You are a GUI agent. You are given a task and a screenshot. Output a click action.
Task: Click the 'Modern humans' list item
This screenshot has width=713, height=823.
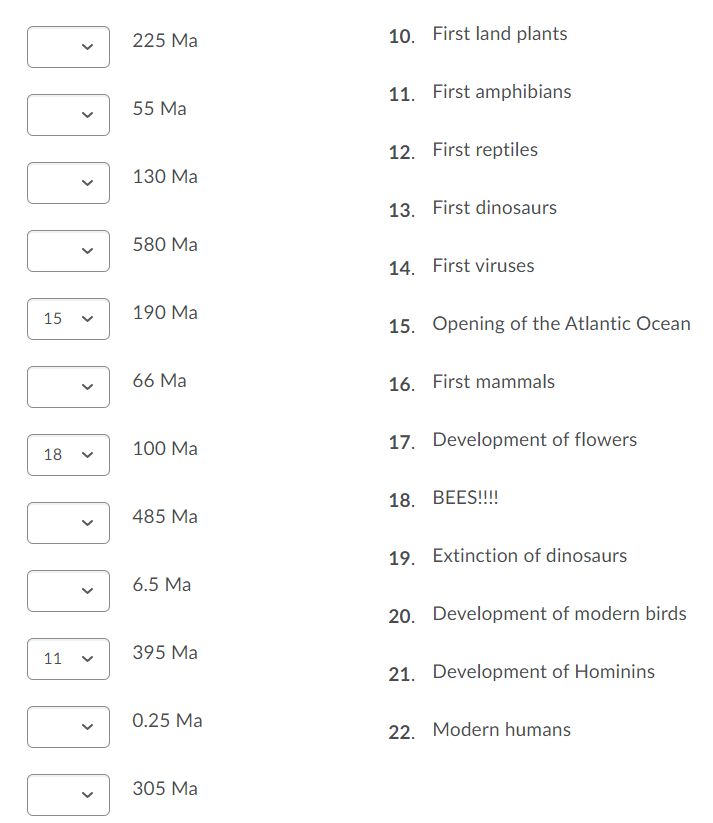point(501,729)
